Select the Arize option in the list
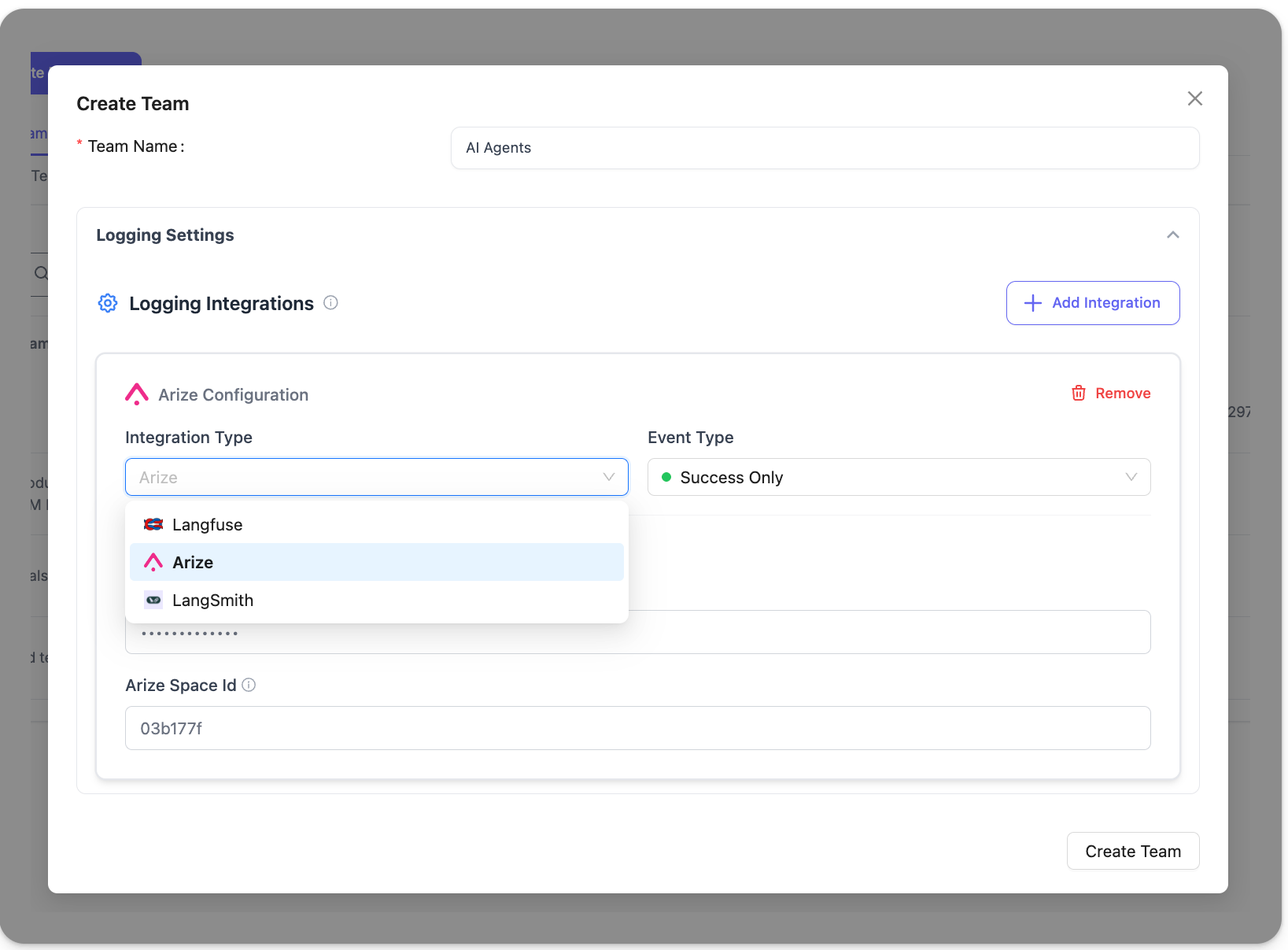The width and height of the screenshot is (1288, 950). 194,563
